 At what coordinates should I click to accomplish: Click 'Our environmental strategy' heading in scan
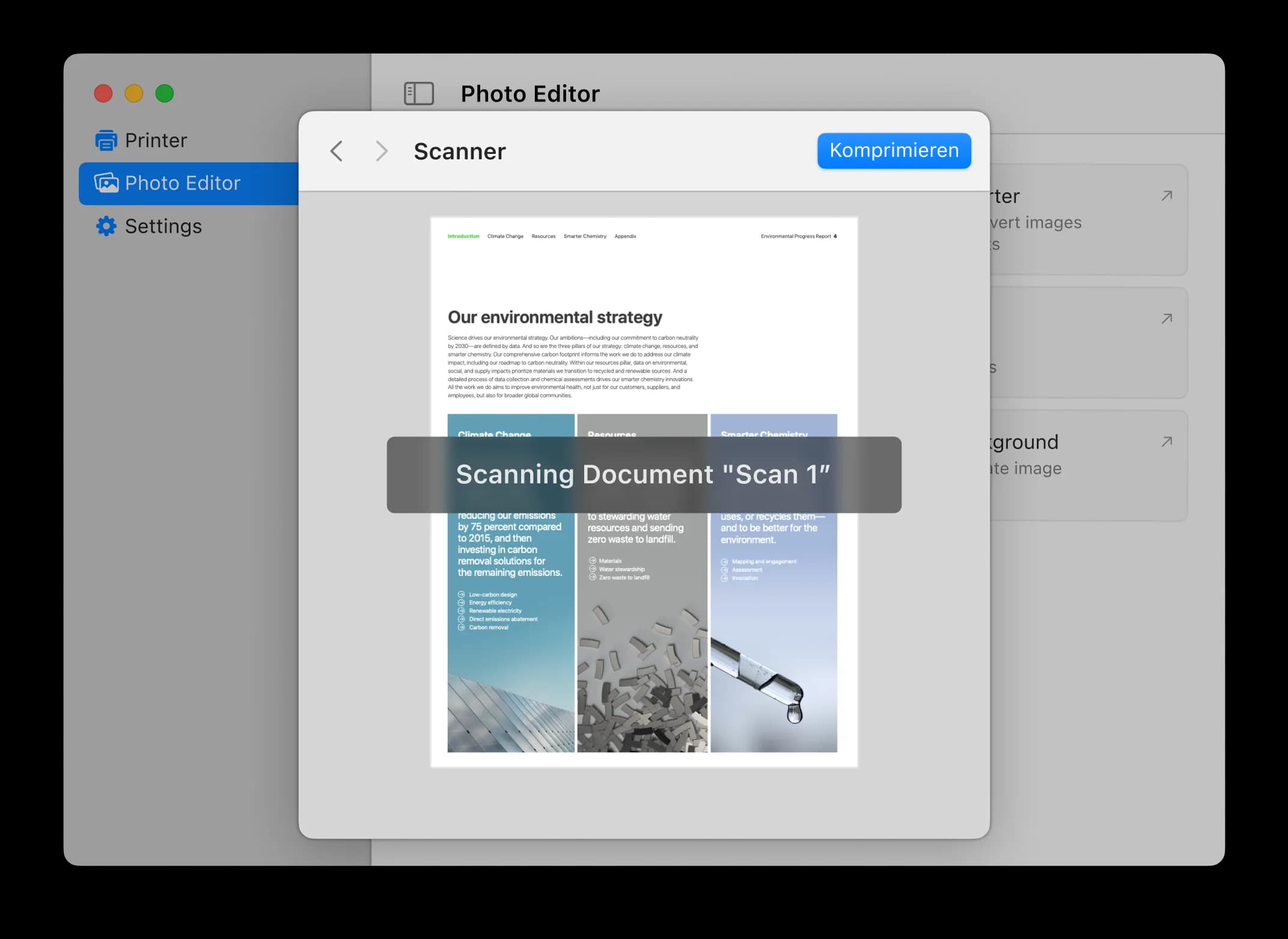(555, 317)
